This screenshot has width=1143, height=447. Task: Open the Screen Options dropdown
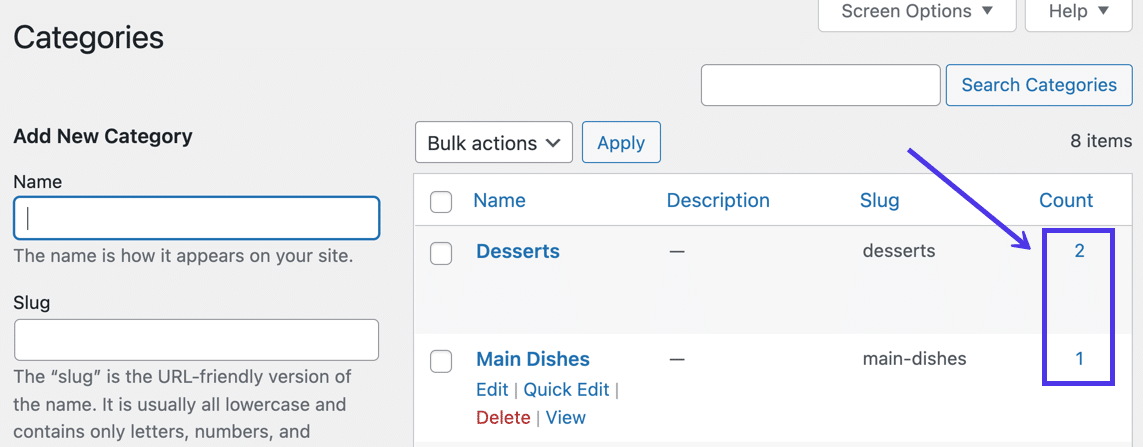coord(917,12)
